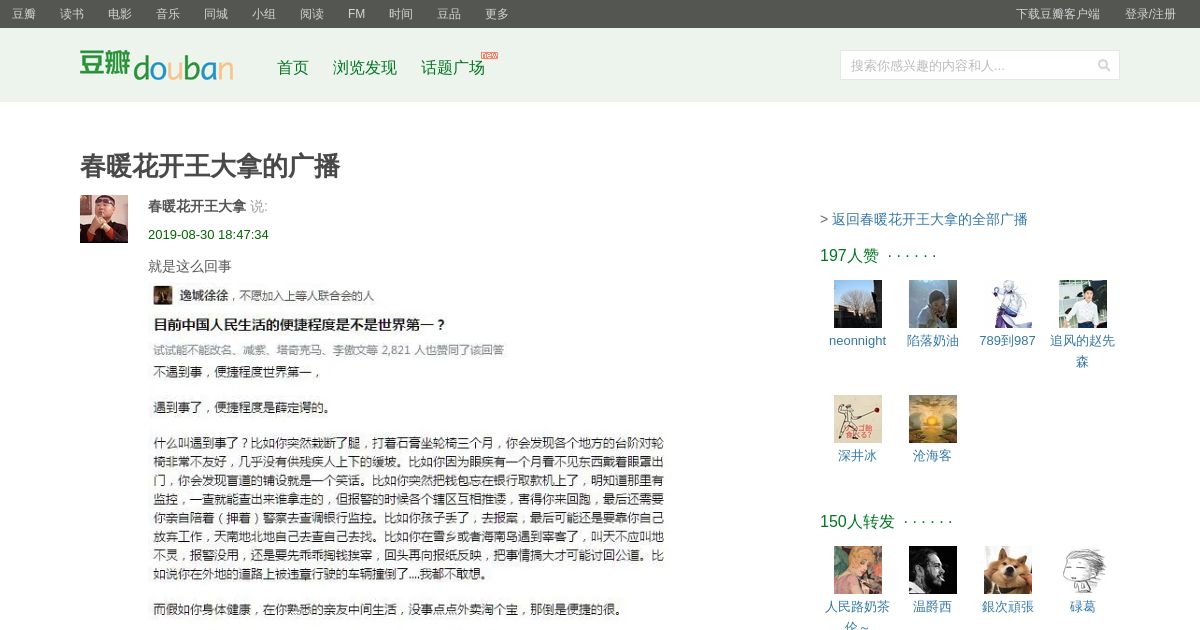
Task: Click the 沧海客 username link
Action: tap(933, 455)
